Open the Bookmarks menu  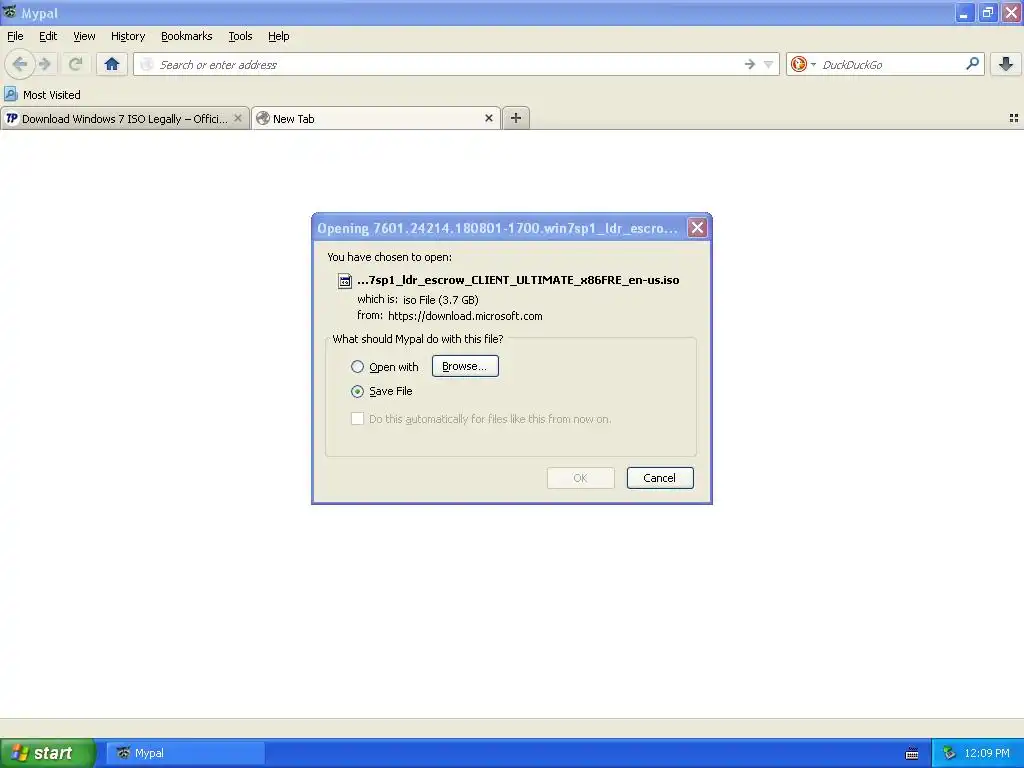point(187,36)
